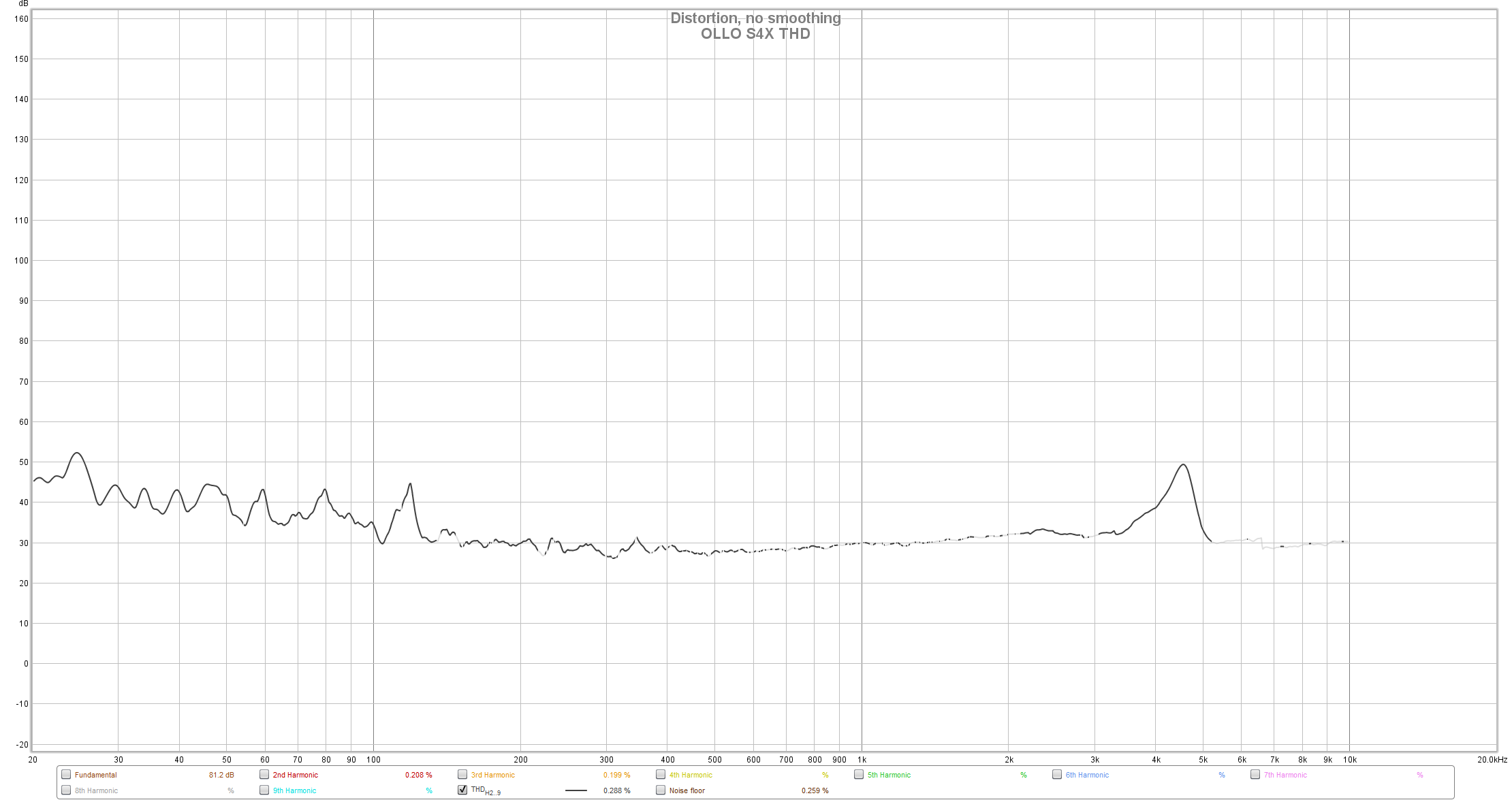Click the Fundamental 81.2 dB value

coord(221,775)
